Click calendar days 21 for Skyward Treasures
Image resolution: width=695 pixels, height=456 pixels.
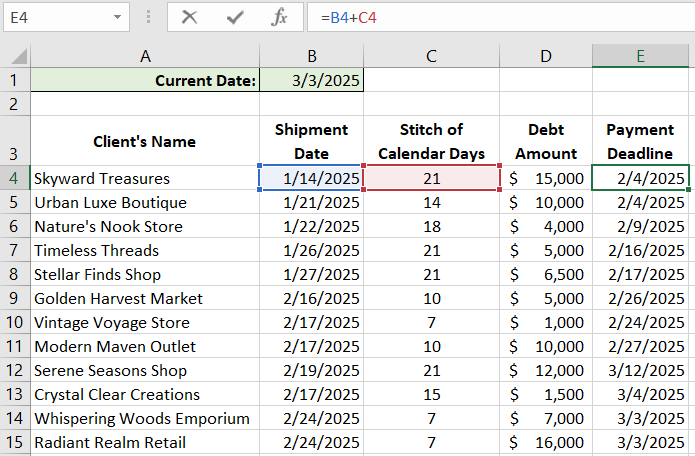tap(431, 178)
